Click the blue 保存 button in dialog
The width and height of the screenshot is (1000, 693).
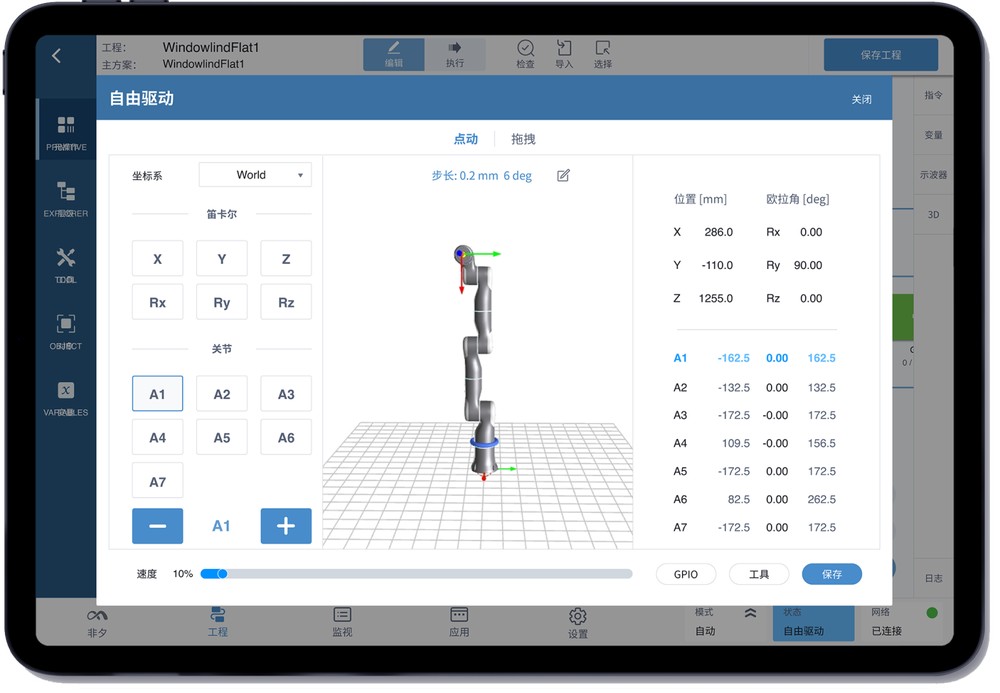[x=831, y=574]
